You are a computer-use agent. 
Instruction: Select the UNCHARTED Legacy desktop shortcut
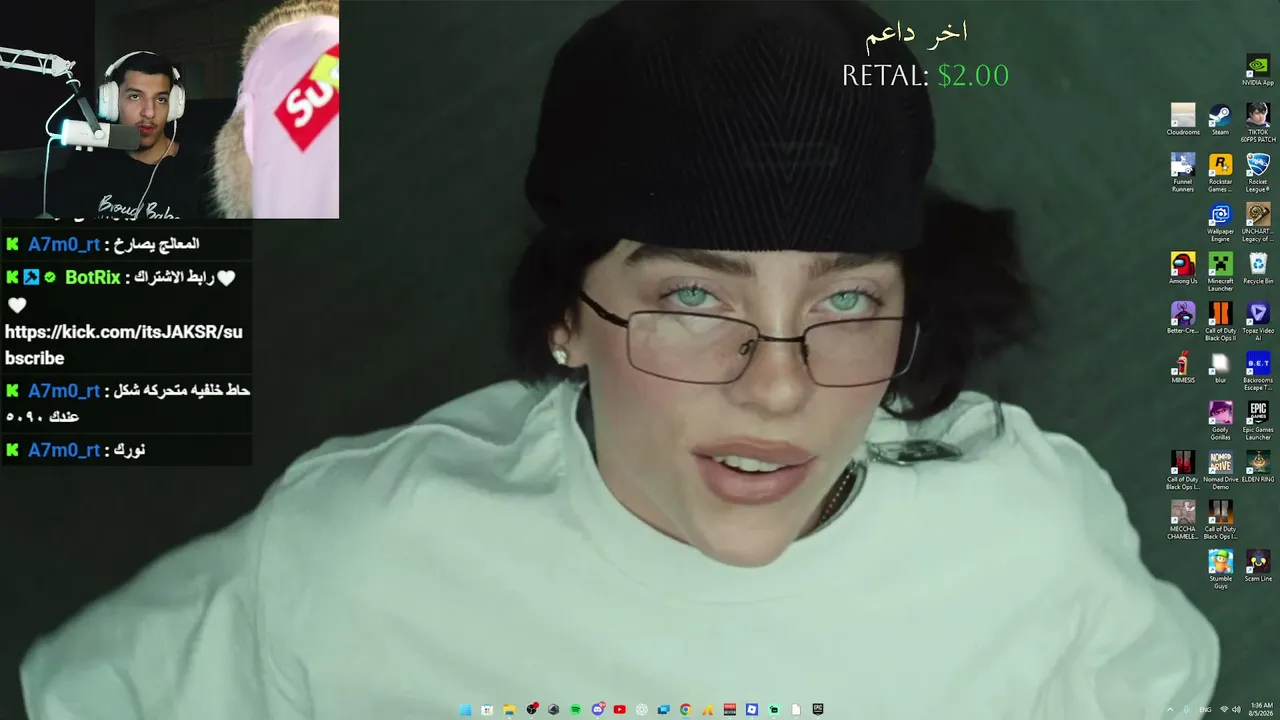1258,221
